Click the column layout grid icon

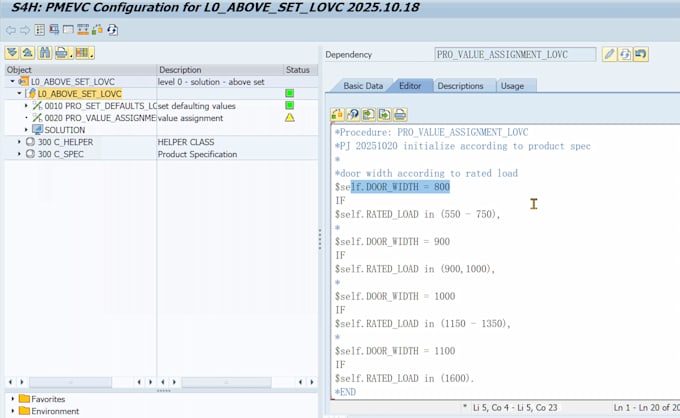click(x=82, y=53)
